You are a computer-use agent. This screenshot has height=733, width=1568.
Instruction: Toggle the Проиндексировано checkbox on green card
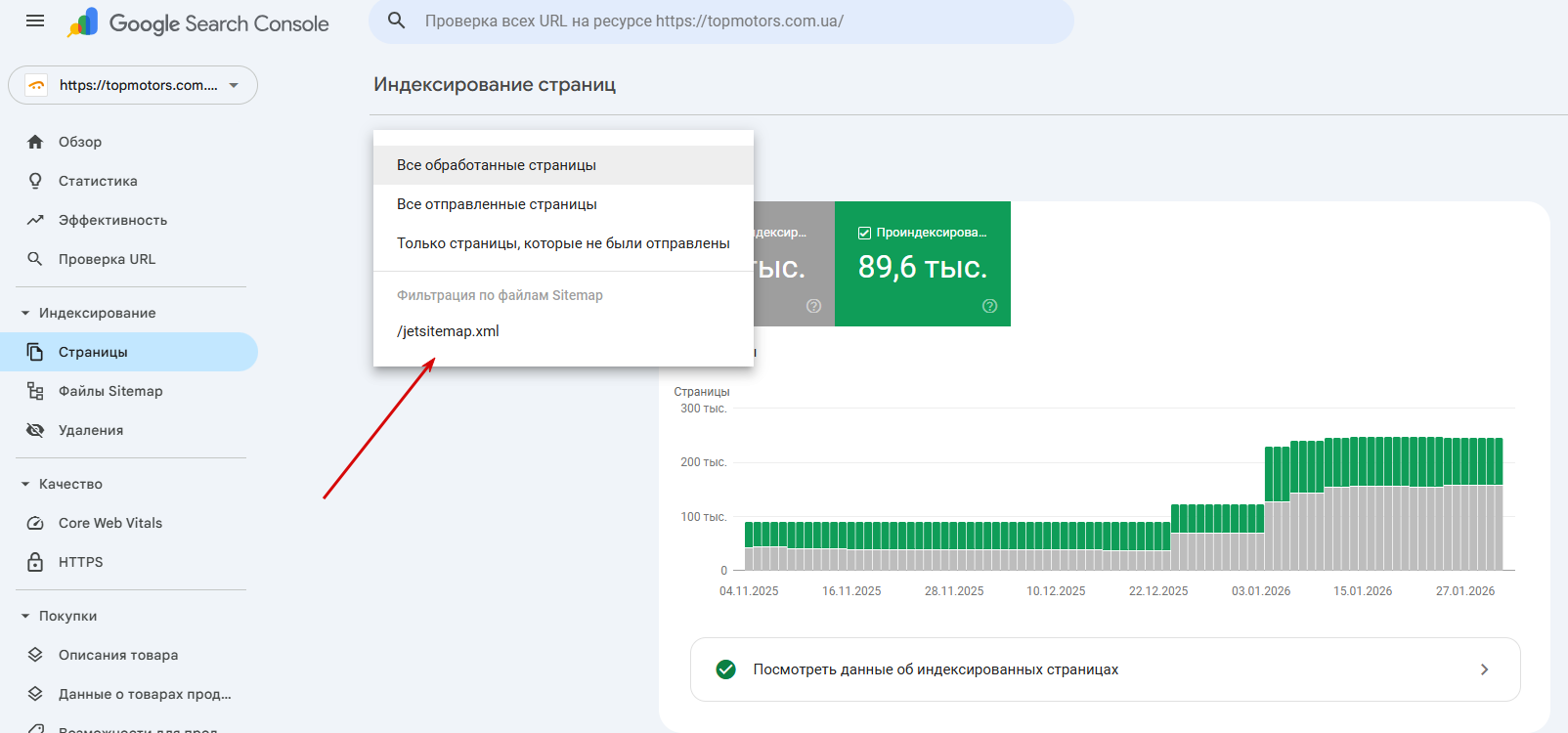864,233
